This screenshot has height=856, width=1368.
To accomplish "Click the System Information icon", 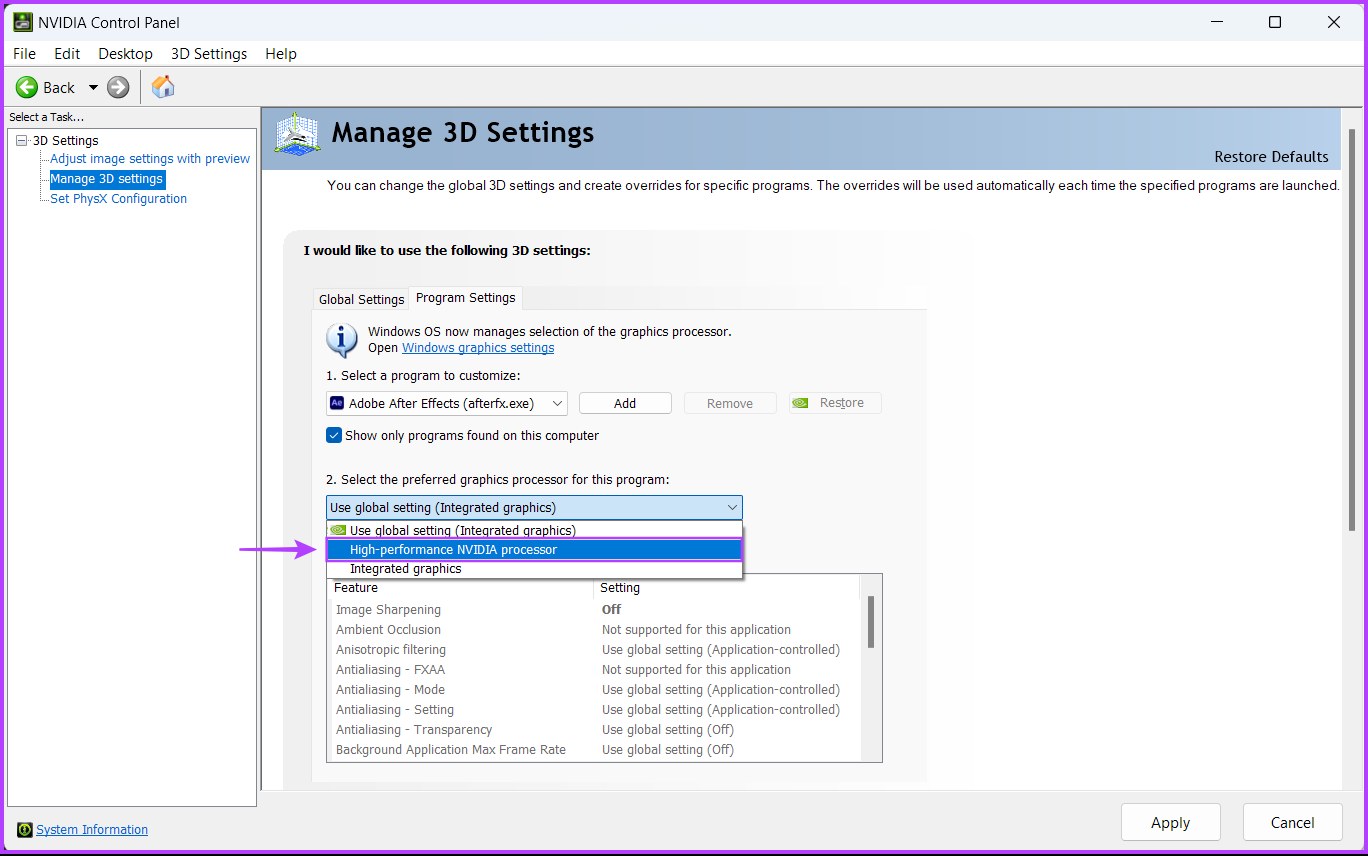I will point(25,830).
